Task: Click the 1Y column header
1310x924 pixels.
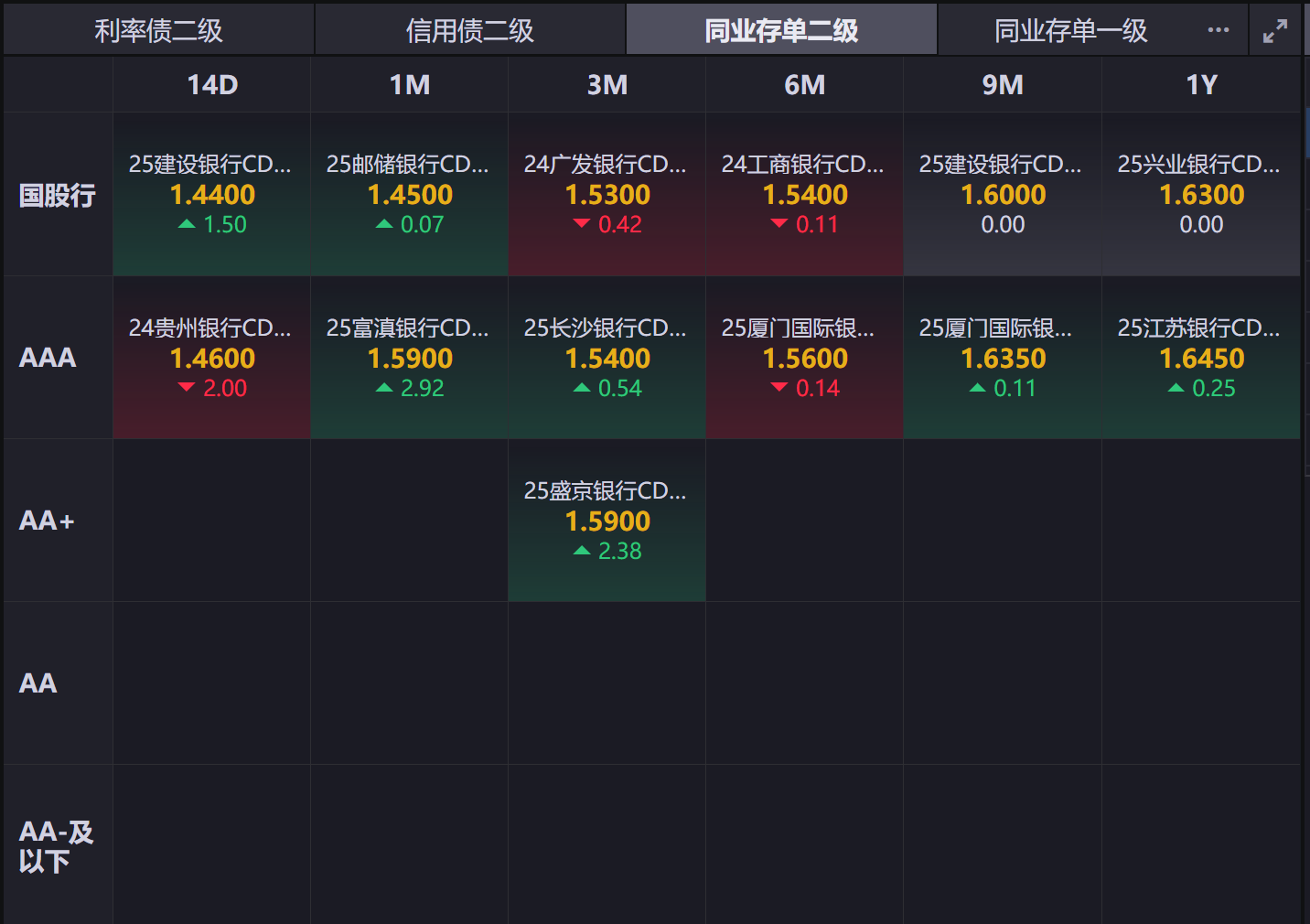Action: [x=1201, y=85]
